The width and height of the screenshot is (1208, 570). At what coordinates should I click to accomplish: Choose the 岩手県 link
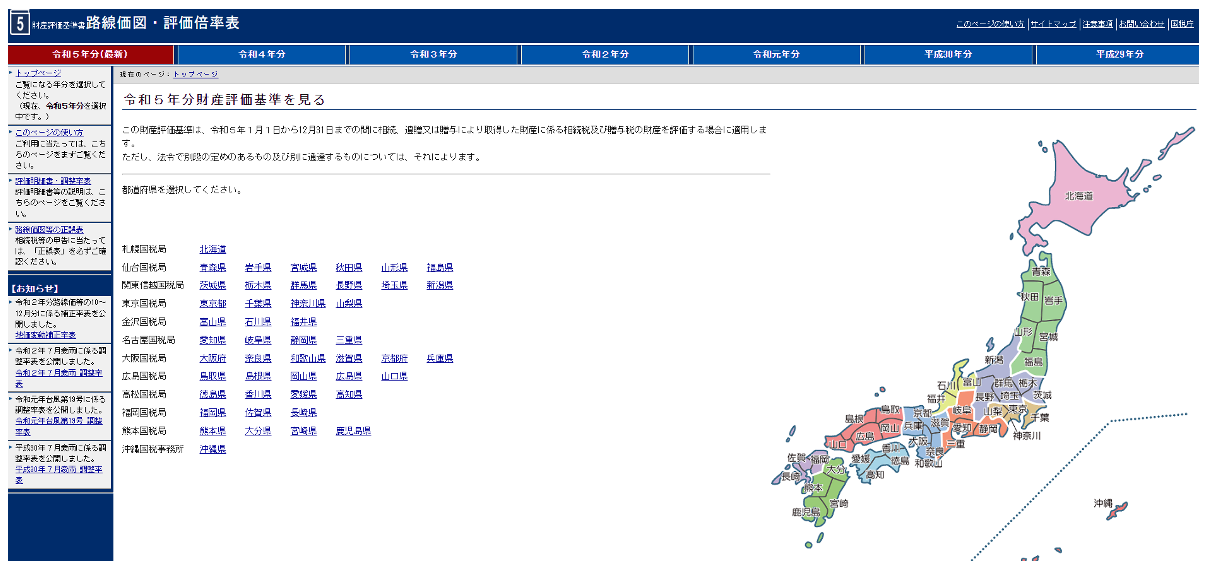[258, 268]
